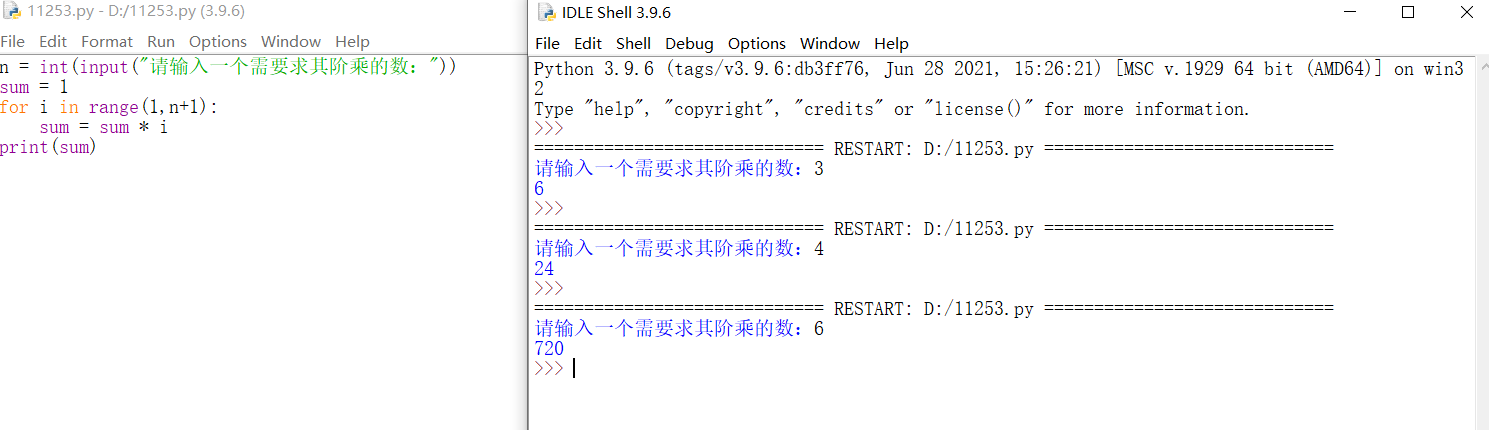Open the File menu of IDLE Shell

547,44
